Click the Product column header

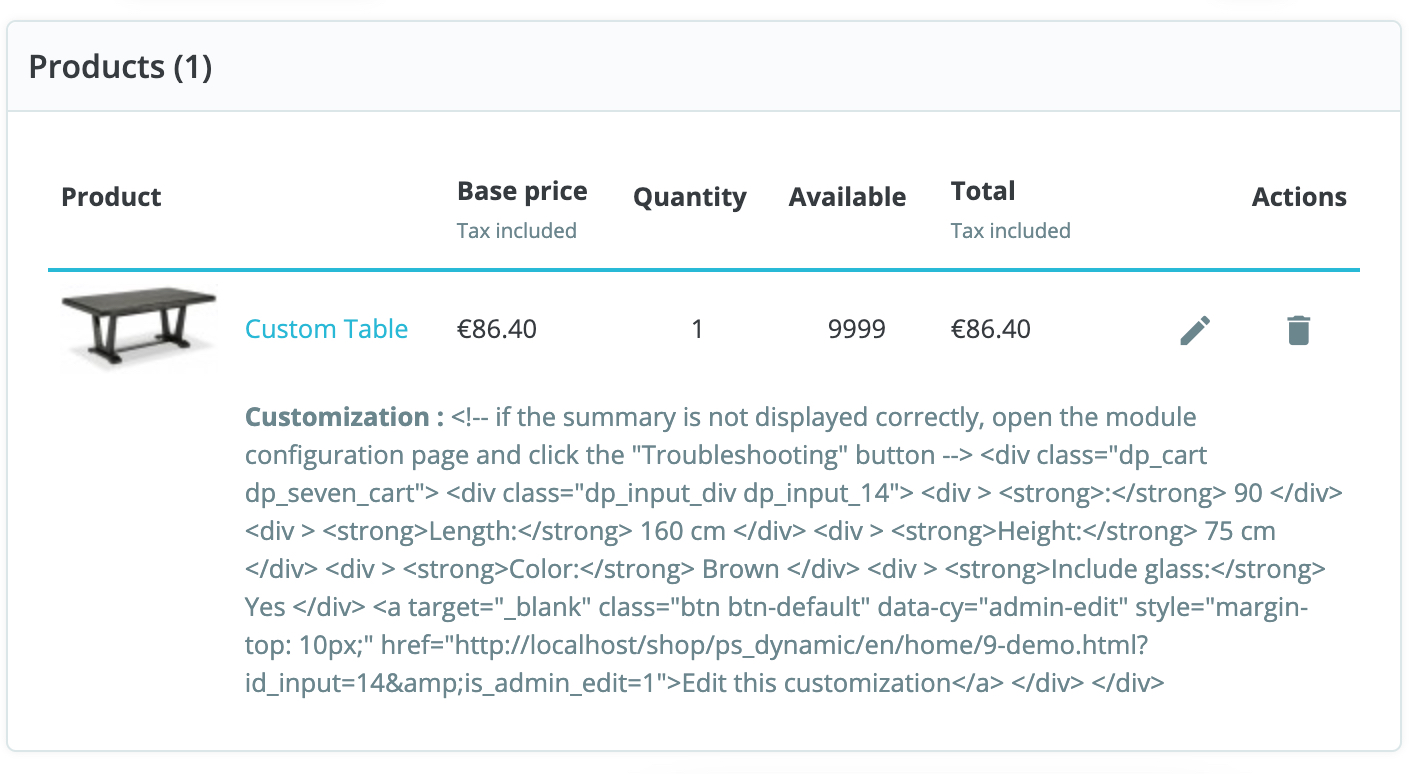pyautogui.click(x=111, y=197)
